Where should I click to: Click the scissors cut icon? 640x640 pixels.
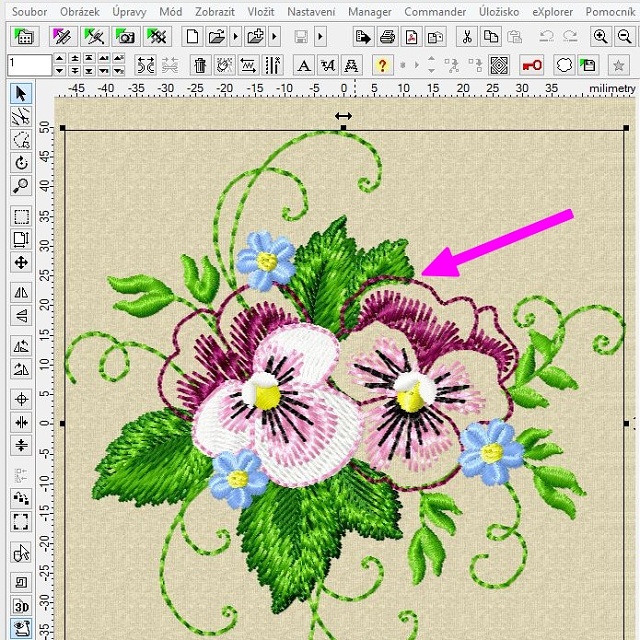point(466,37)
